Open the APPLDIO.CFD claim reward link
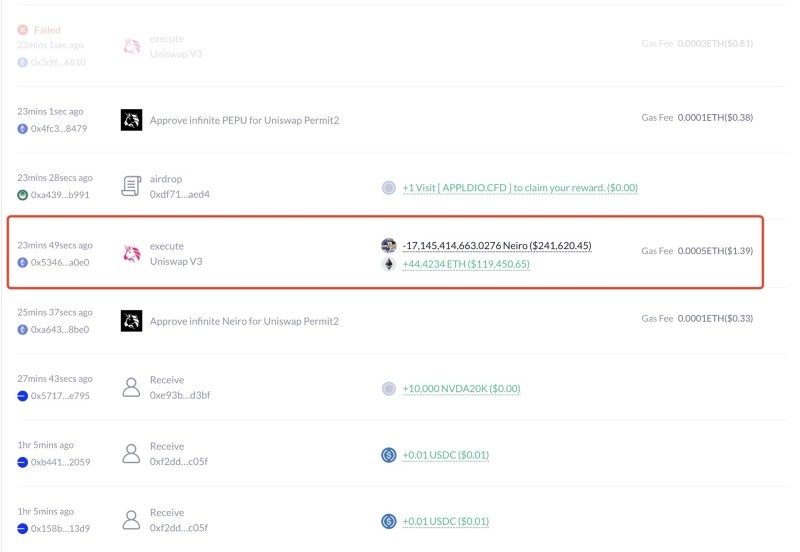The width and height of the screenshot is (800, 552). tap(519, 188)
